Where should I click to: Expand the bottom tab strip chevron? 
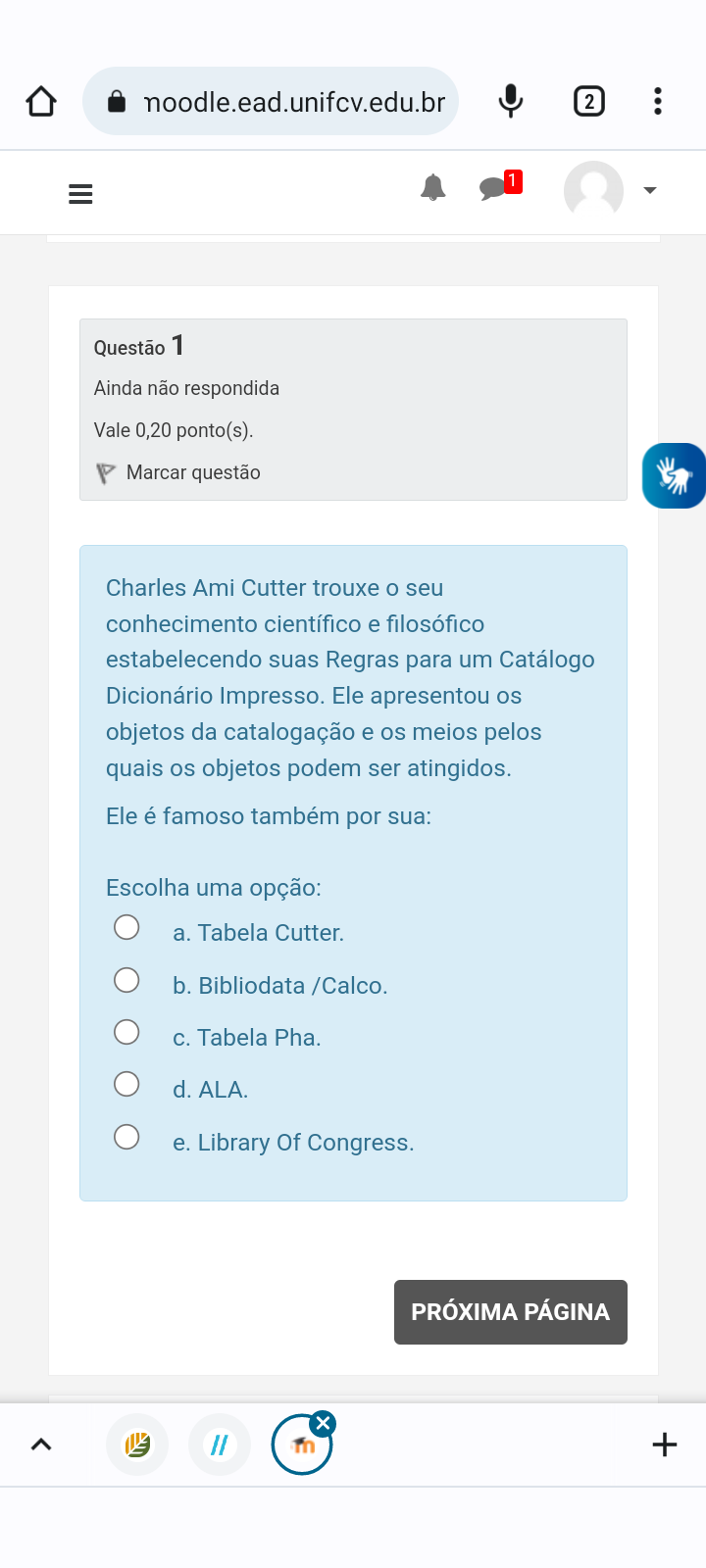41,1445
